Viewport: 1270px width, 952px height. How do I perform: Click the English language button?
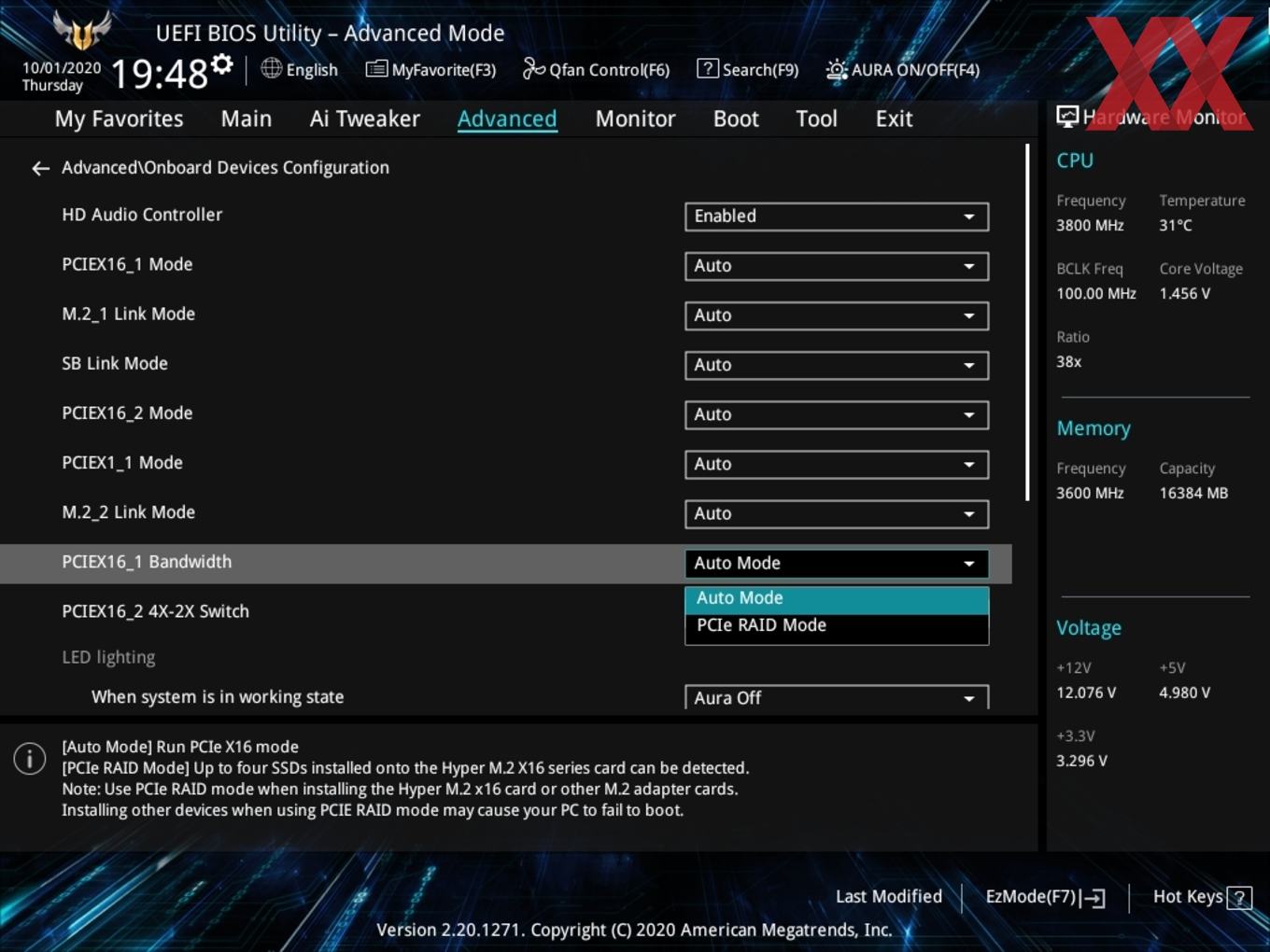[x=299, y=69]
